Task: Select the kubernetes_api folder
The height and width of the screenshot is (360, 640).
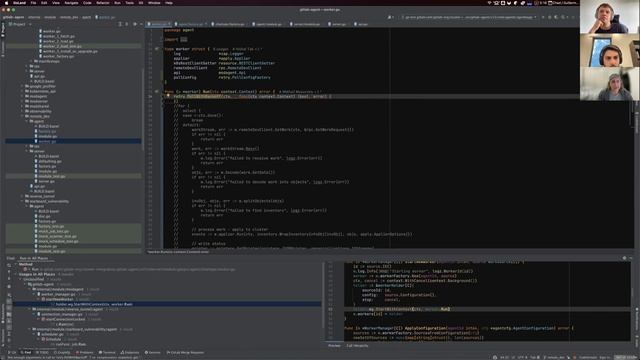Action: pos(40,91)
